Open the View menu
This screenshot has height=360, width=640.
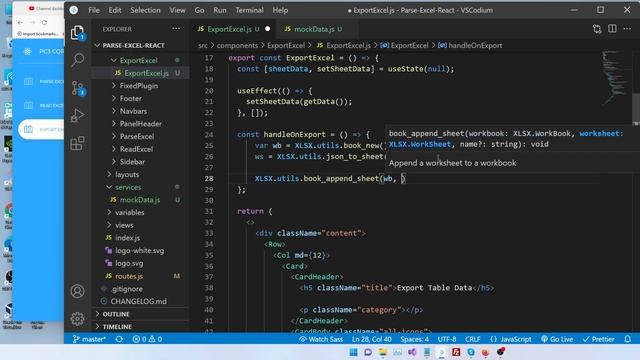coord(177,10)
